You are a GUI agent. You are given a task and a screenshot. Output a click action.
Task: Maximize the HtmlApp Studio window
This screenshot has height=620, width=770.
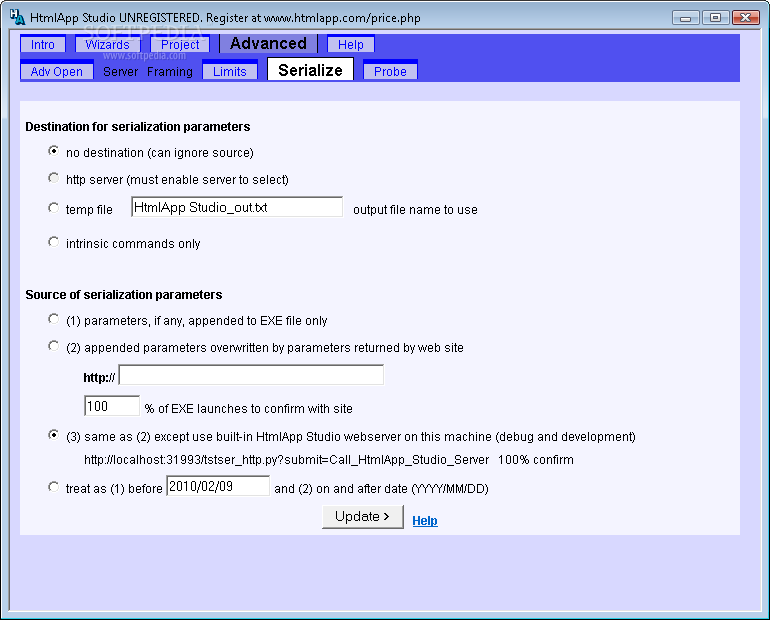[x=715, y=18]
